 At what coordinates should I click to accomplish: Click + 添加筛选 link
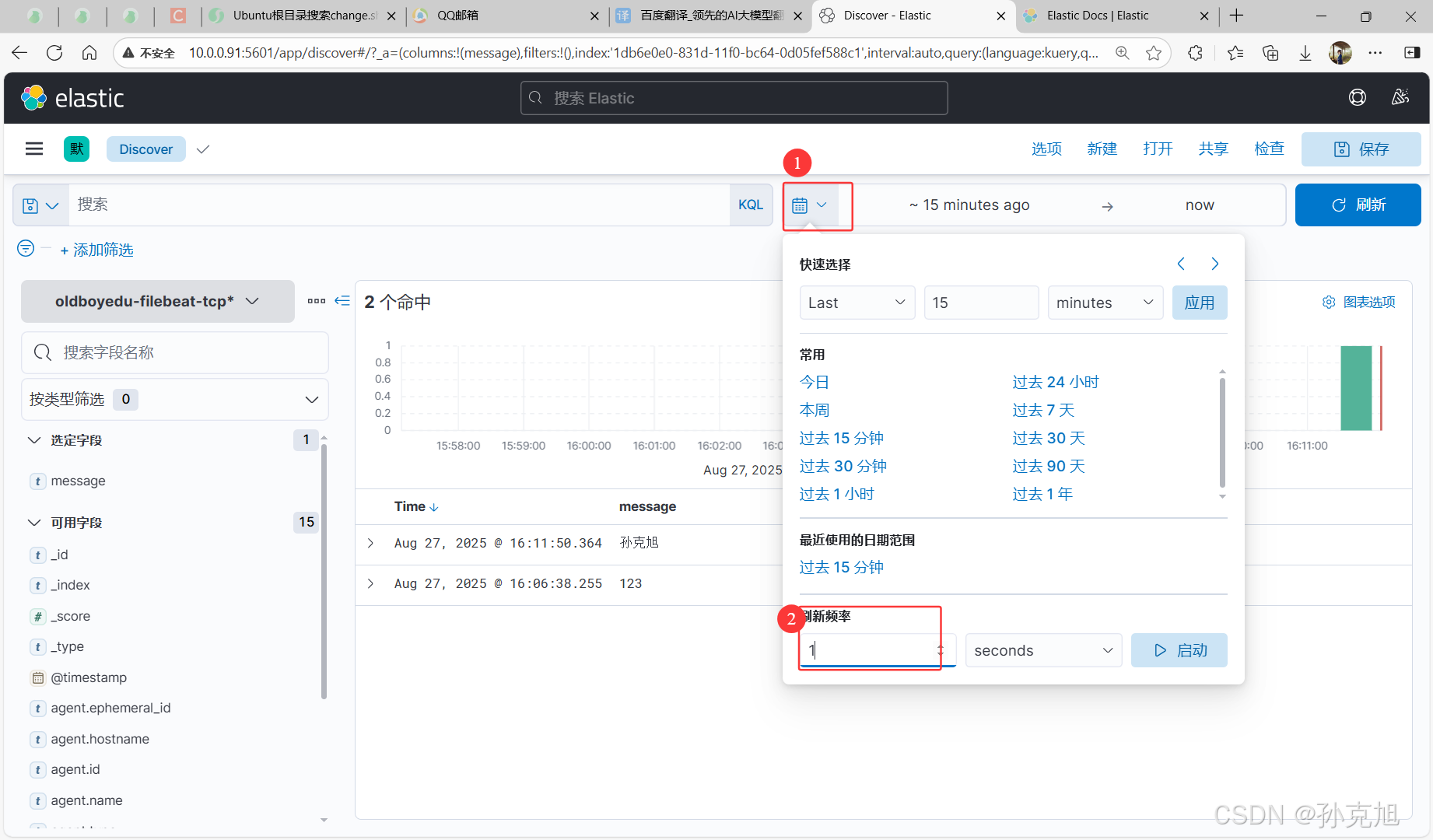coord(96,250)
